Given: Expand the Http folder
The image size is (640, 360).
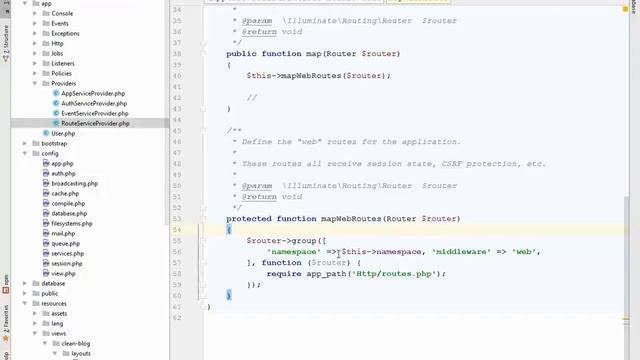Looking at the screenshot, I should pos(35,43).
